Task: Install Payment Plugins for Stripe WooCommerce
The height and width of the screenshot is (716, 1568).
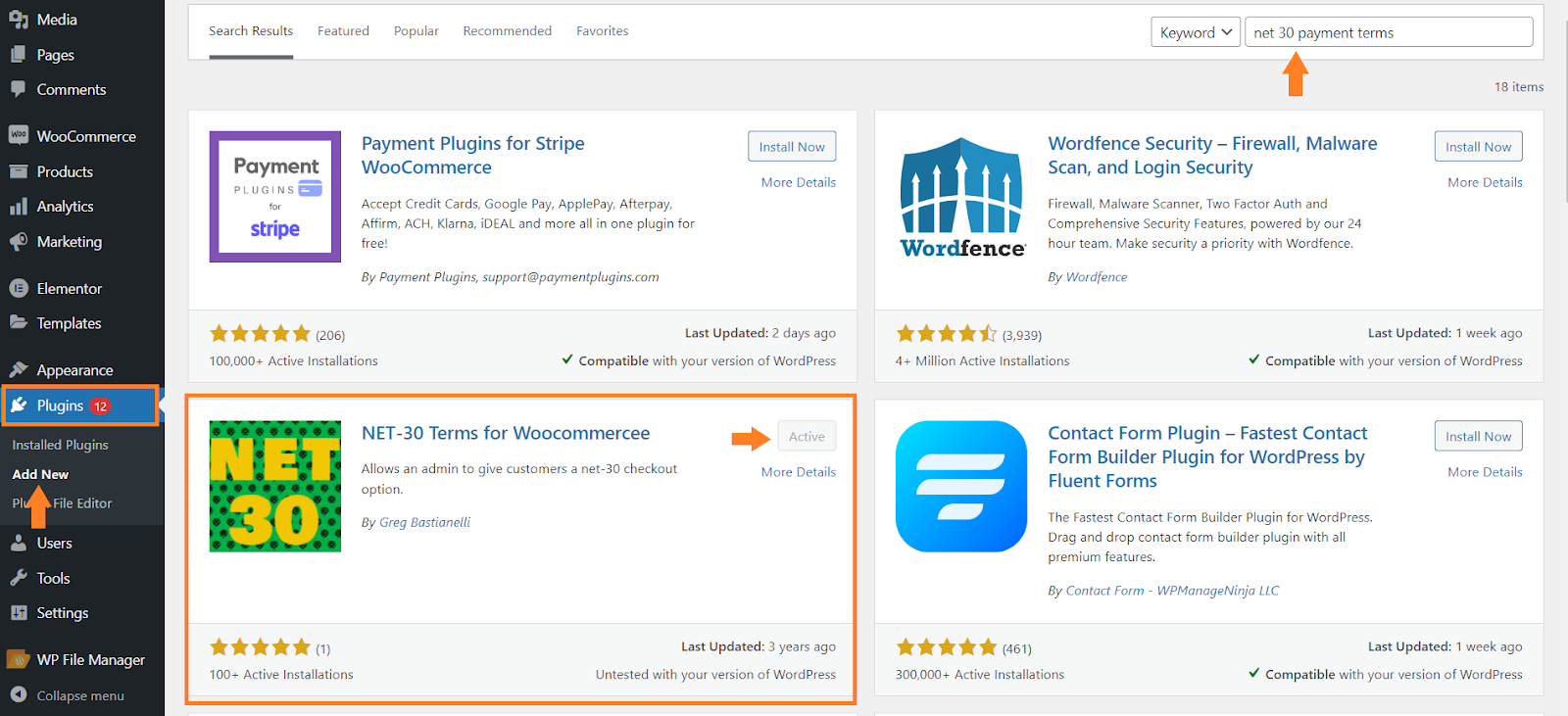Action: (792, 147)
